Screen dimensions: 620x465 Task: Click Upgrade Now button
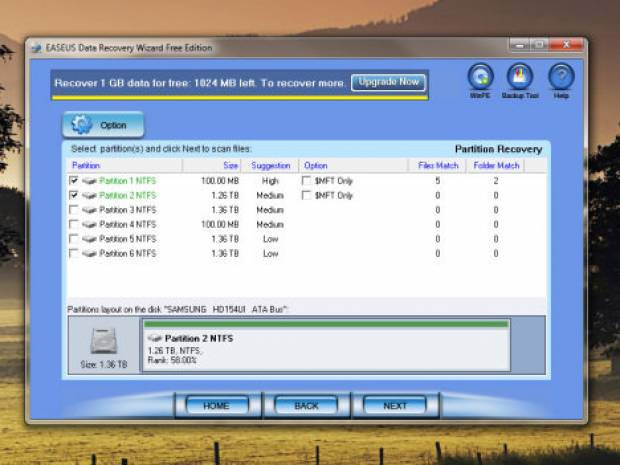coord(388,82)
